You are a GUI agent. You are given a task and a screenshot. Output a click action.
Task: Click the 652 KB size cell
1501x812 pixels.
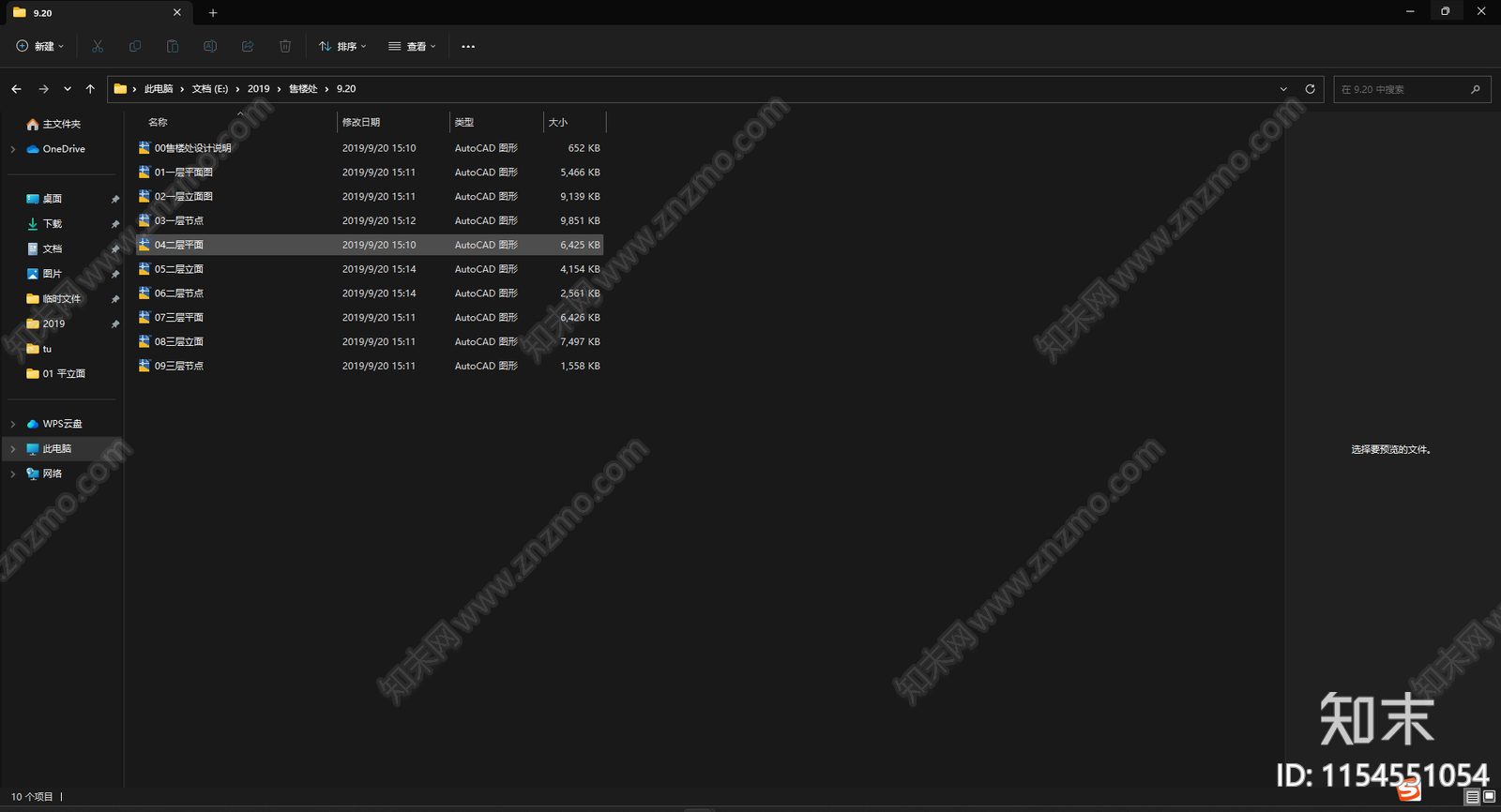pos(584,148)
